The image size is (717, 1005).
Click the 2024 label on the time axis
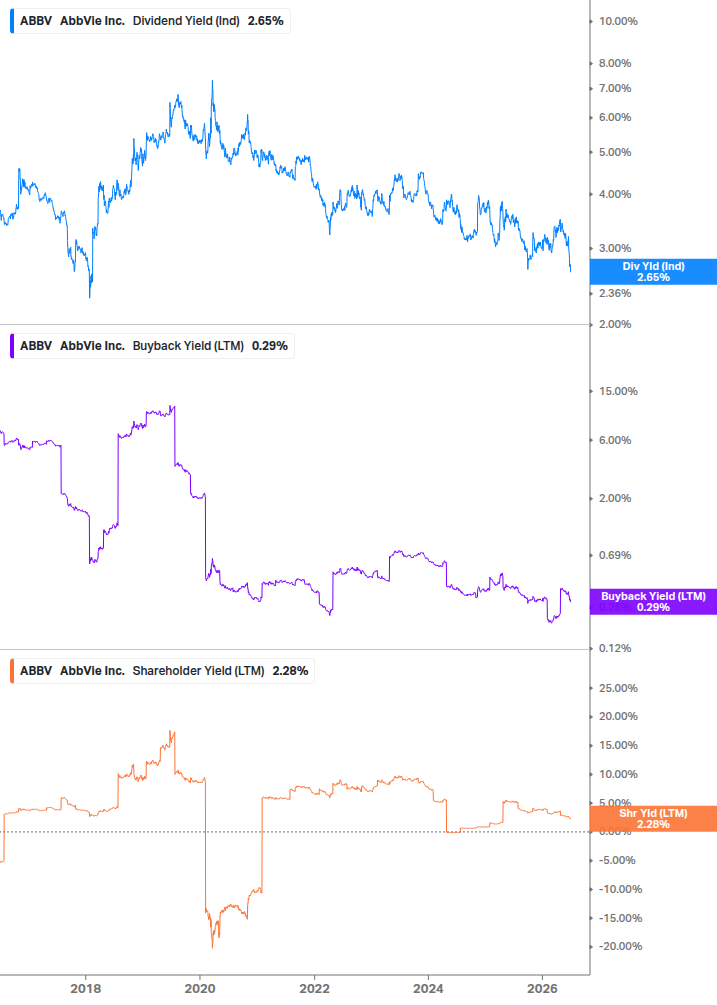click(x=428, y=988)
